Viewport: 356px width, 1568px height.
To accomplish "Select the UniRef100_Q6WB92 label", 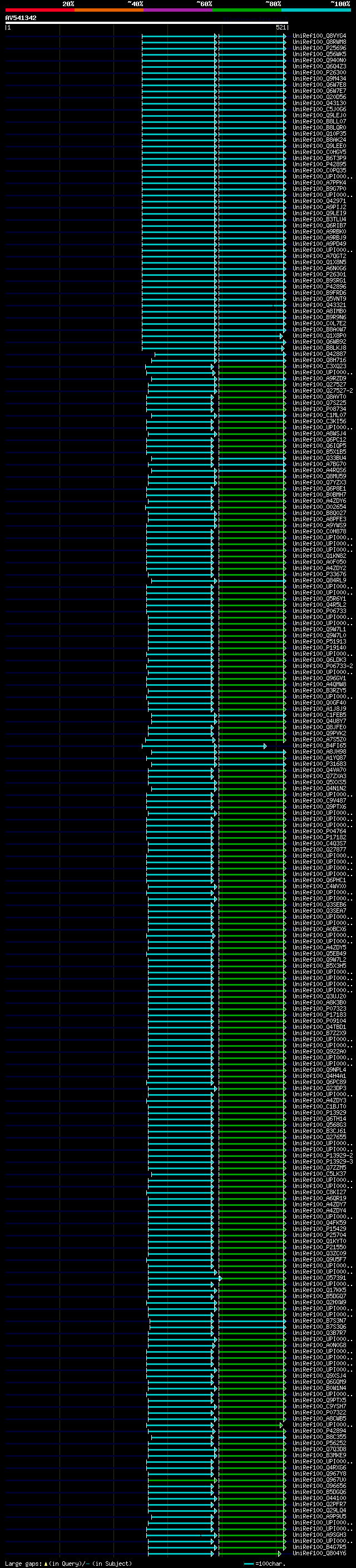I will click(319, 342).
